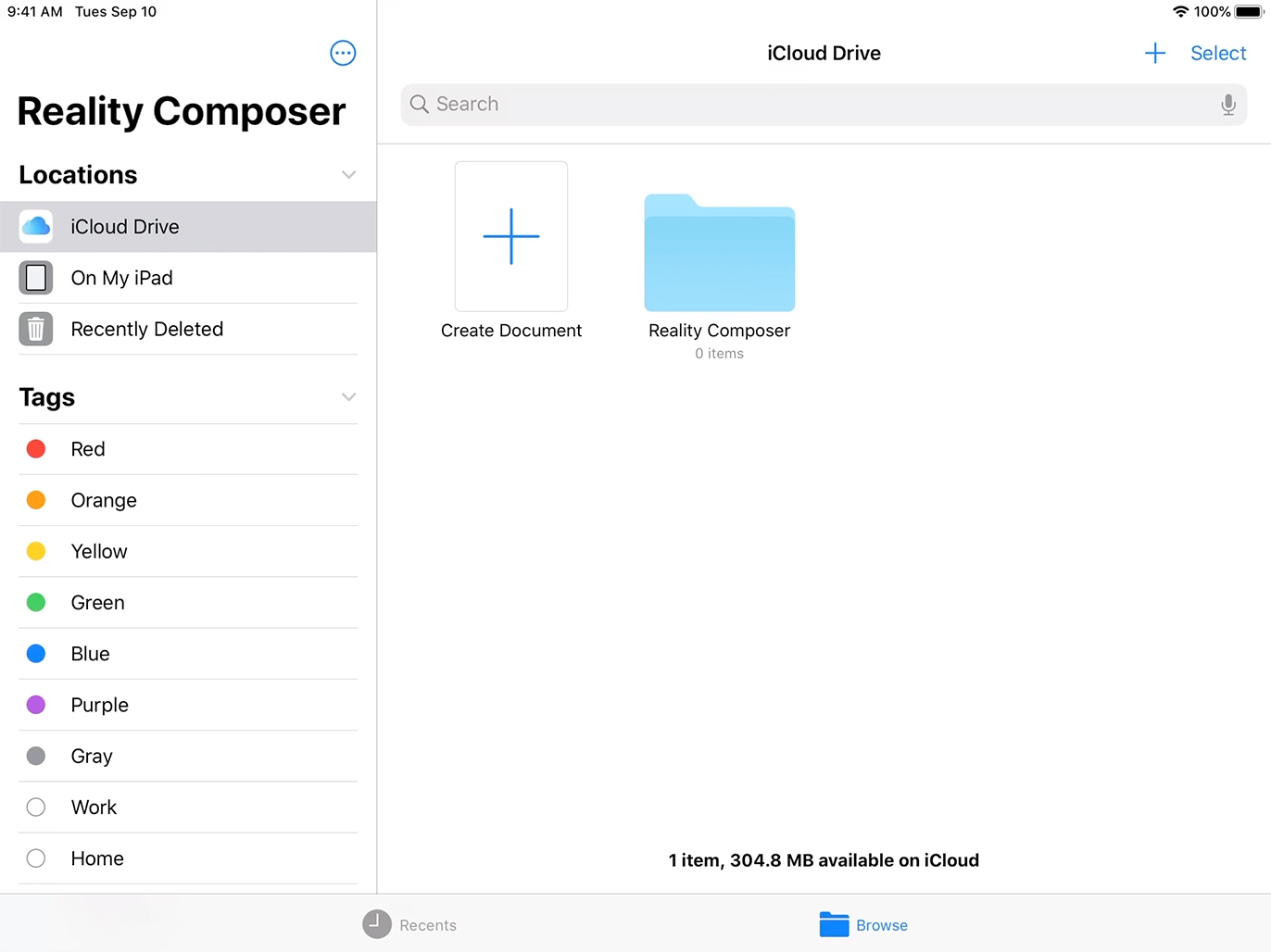Tap the iCloud Drive cloud icon
The width and height of the screenshot is (1271, 952).
tap(36, 226)
